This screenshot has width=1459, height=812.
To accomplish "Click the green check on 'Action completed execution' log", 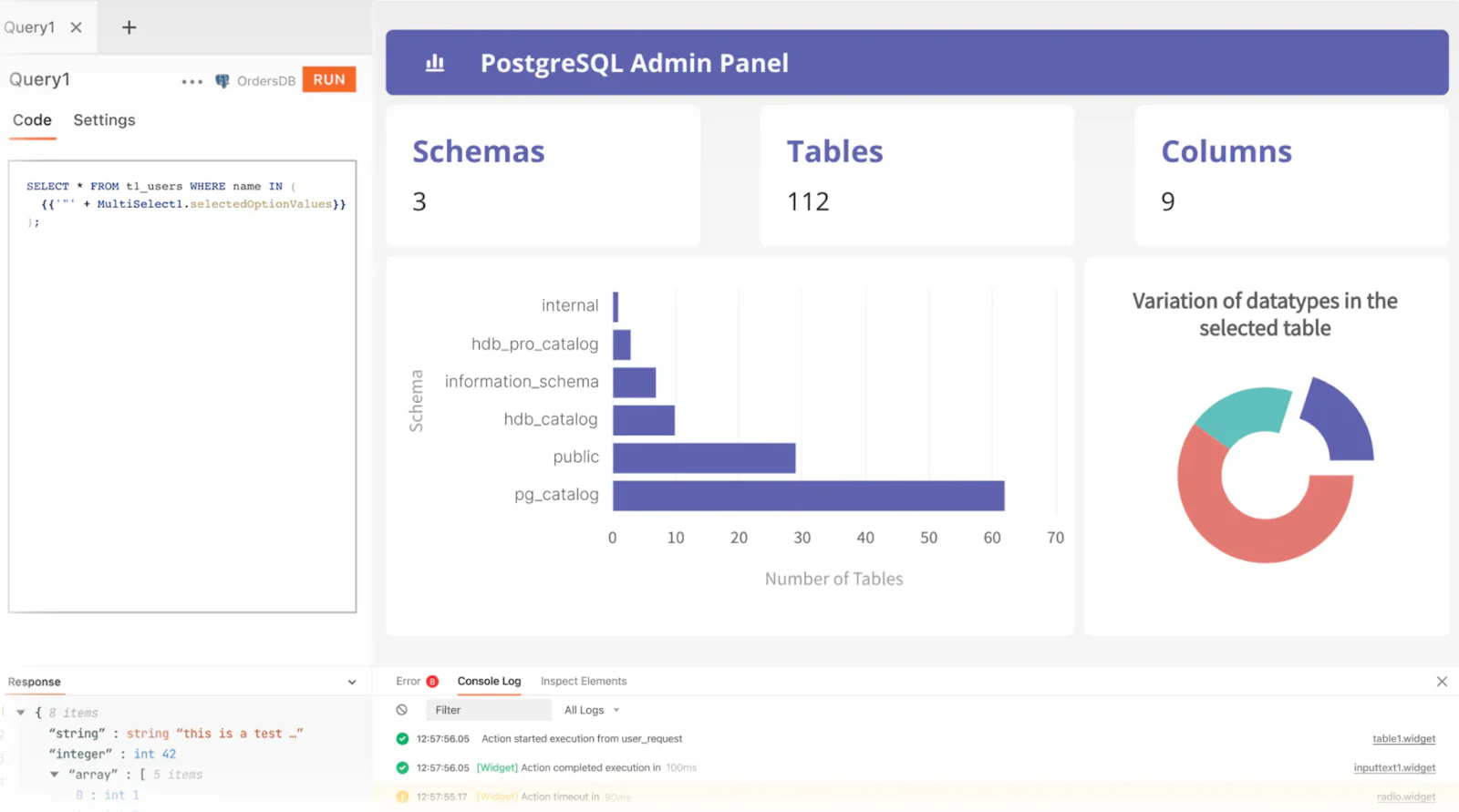I will 402,768.
